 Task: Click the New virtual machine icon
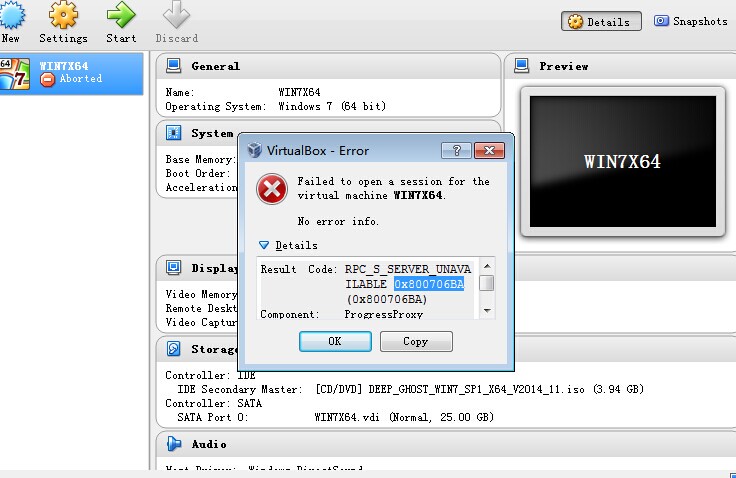11,15
